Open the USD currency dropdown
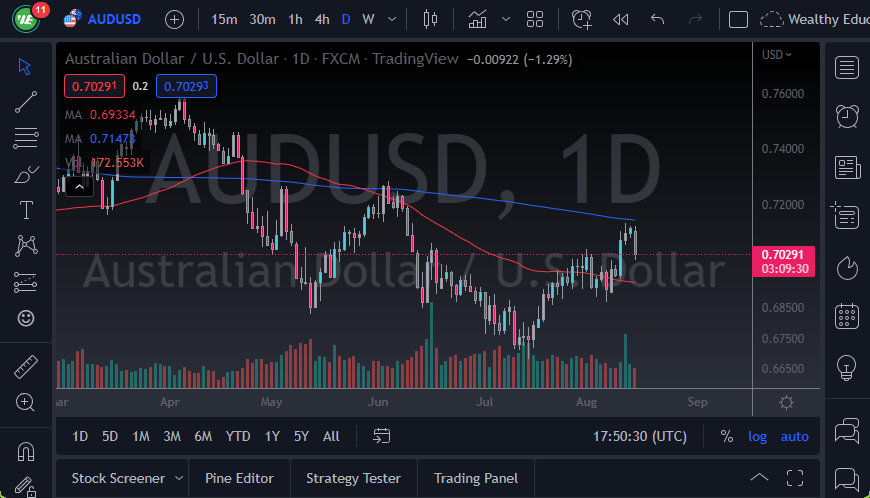This screenshot has width=870, height=498. coord(776,54)
